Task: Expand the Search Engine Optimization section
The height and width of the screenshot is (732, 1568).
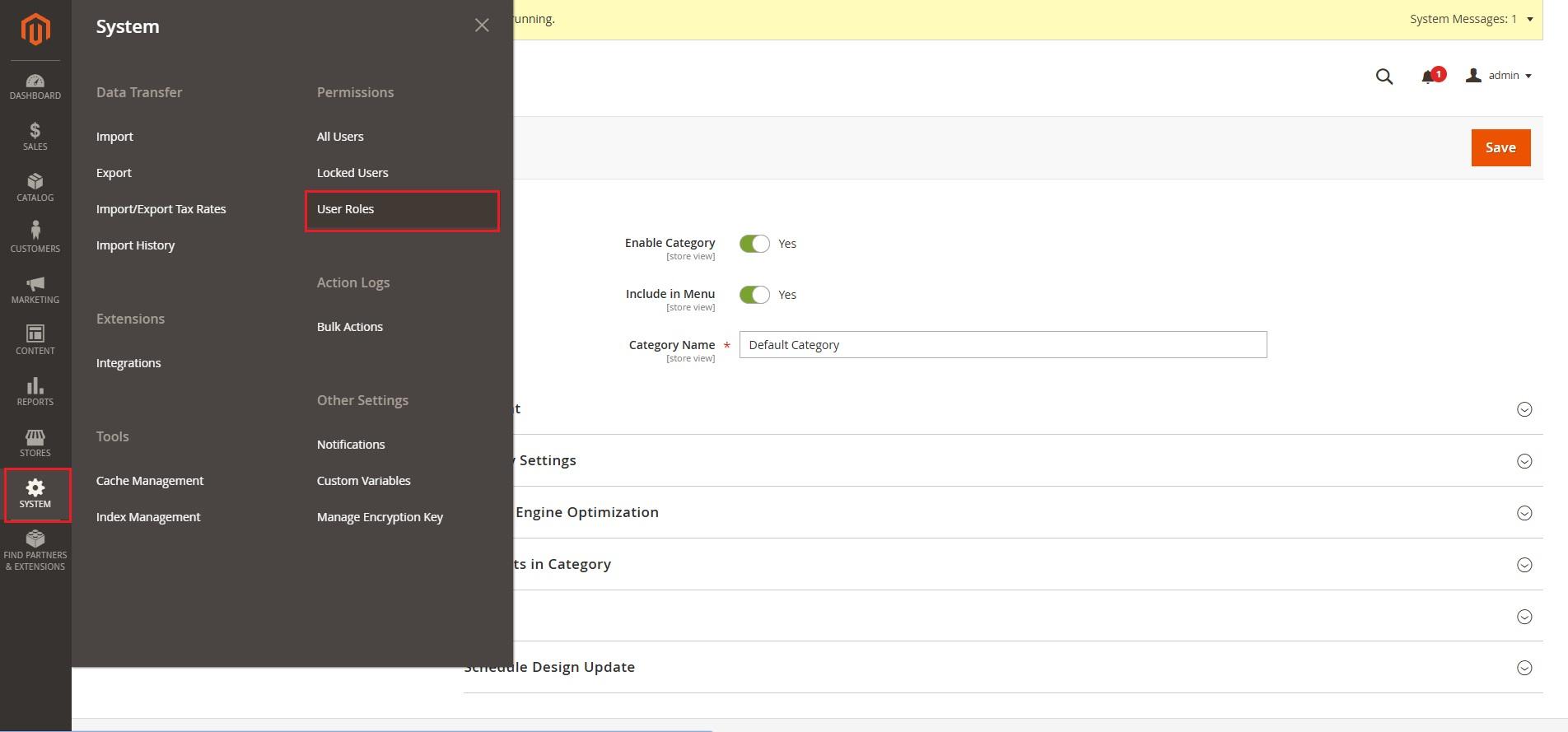Action: tap(1524, 513)
